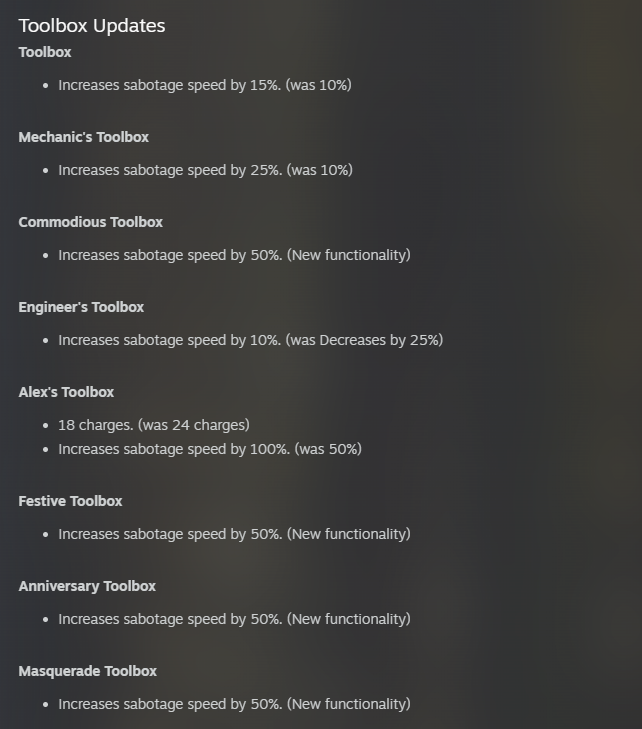Click Commodious Toolbox's 50% sabotage line

click(x=234, y=256)
